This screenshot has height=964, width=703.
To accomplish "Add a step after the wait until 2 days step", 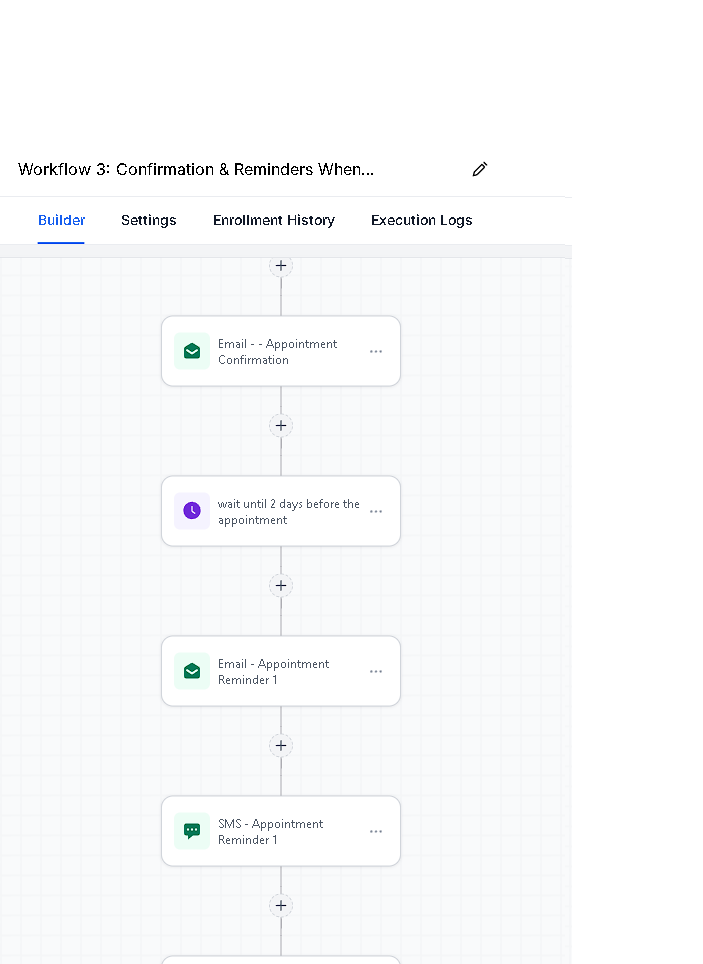I will tap(281, 585).
